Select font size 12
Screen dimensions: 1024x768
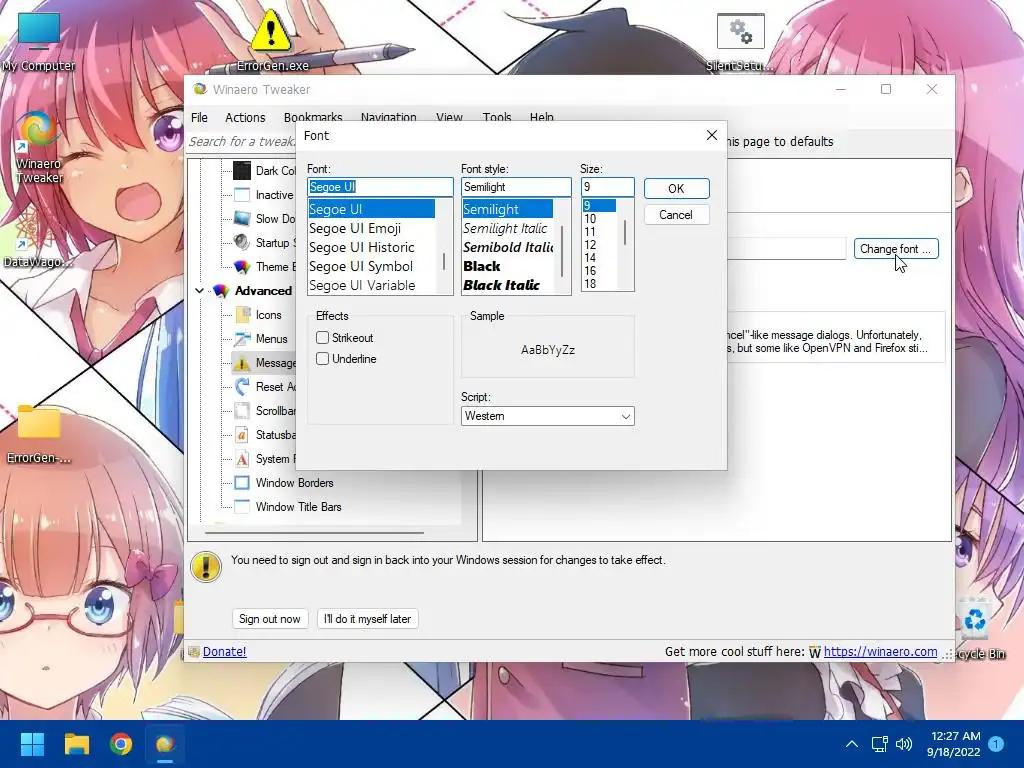(x=590, y=245)
